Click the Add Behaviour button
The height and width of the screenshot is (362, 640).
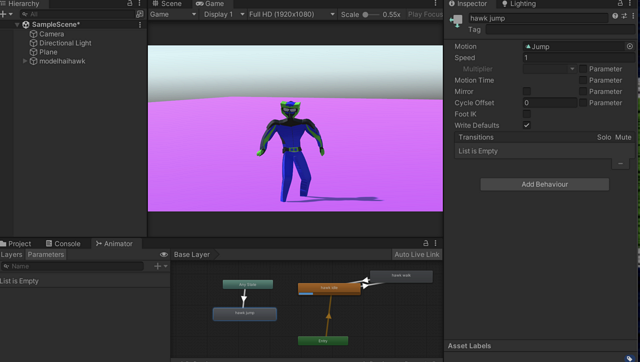pos(544,184)
